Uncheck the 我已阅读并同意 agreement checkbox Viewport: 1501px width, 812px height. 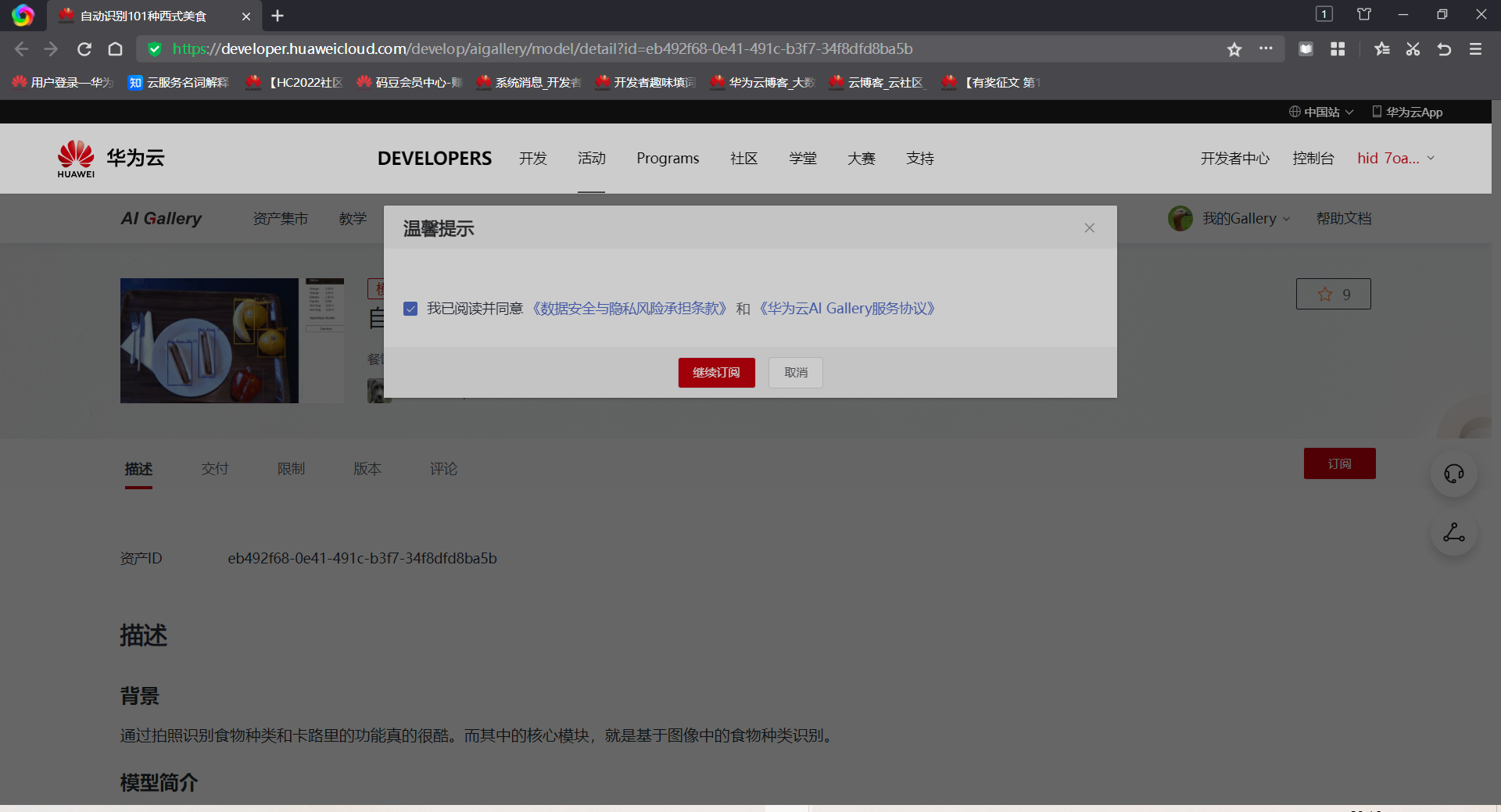coord(410,309)
